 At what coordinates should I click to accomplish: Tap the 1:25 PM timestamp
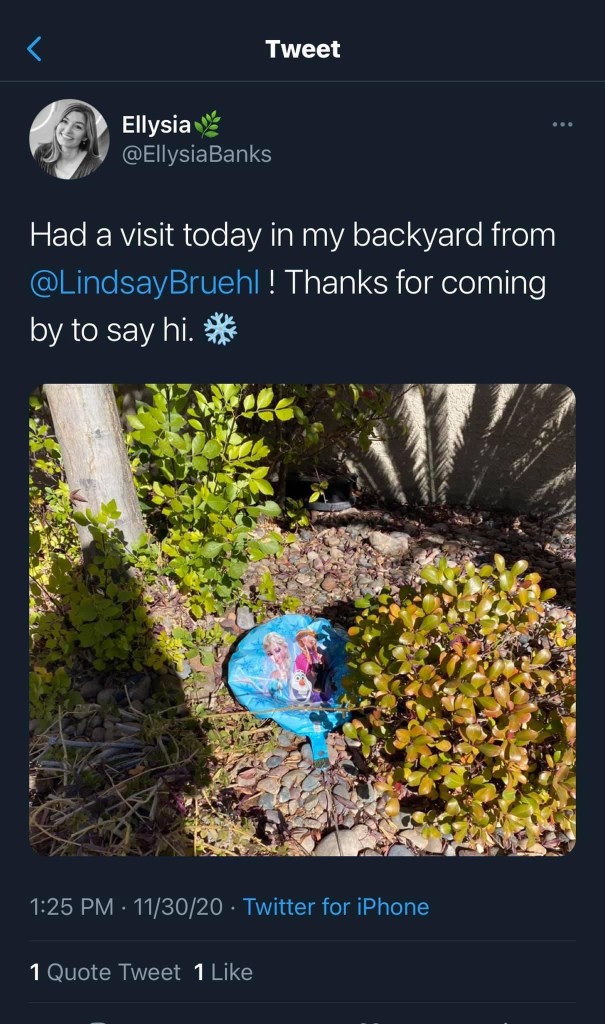pyautogui.click(x=71, y=906)
